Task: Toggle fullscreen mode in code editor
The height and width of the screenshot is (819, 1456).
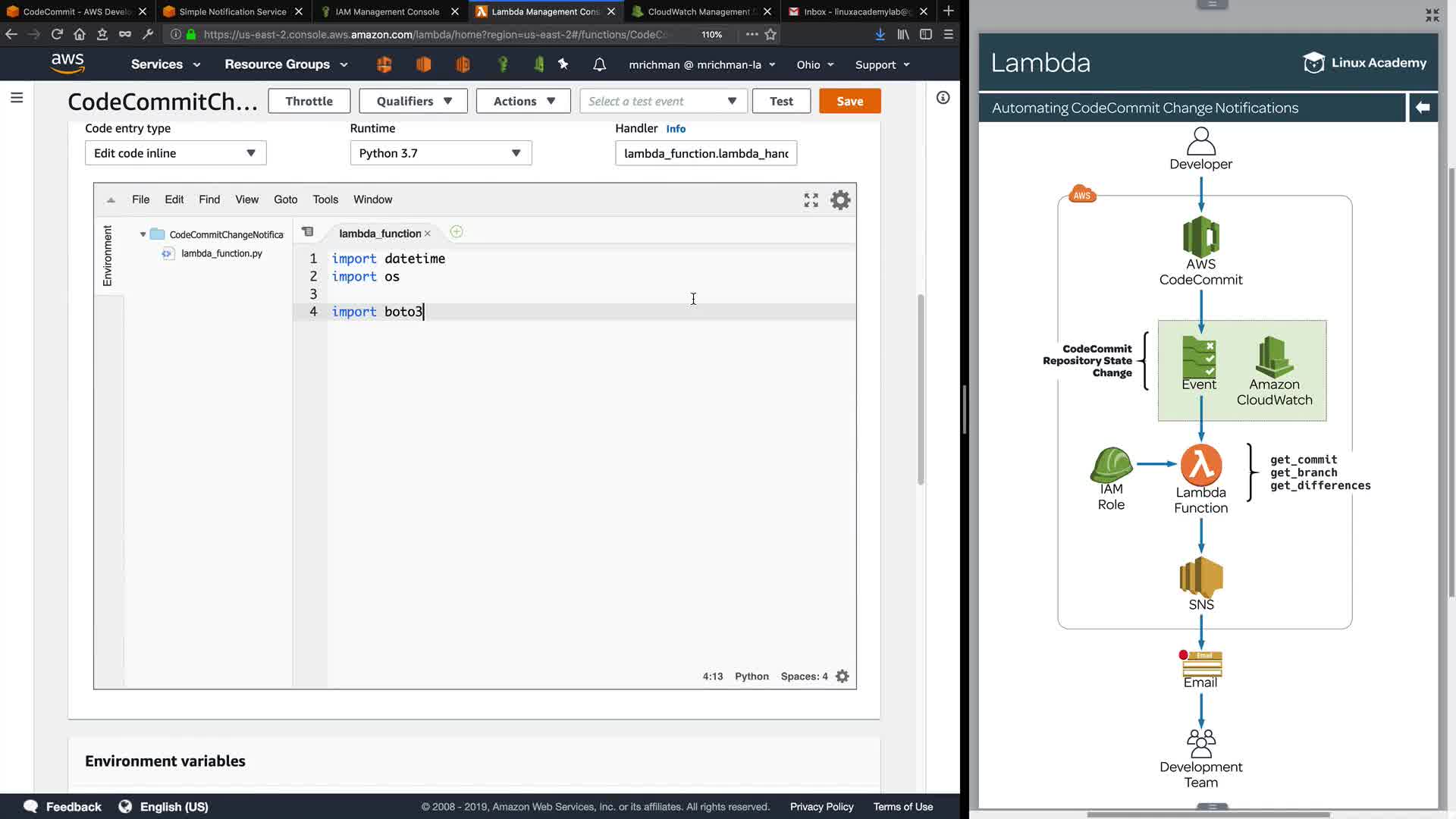Action: 811,200
